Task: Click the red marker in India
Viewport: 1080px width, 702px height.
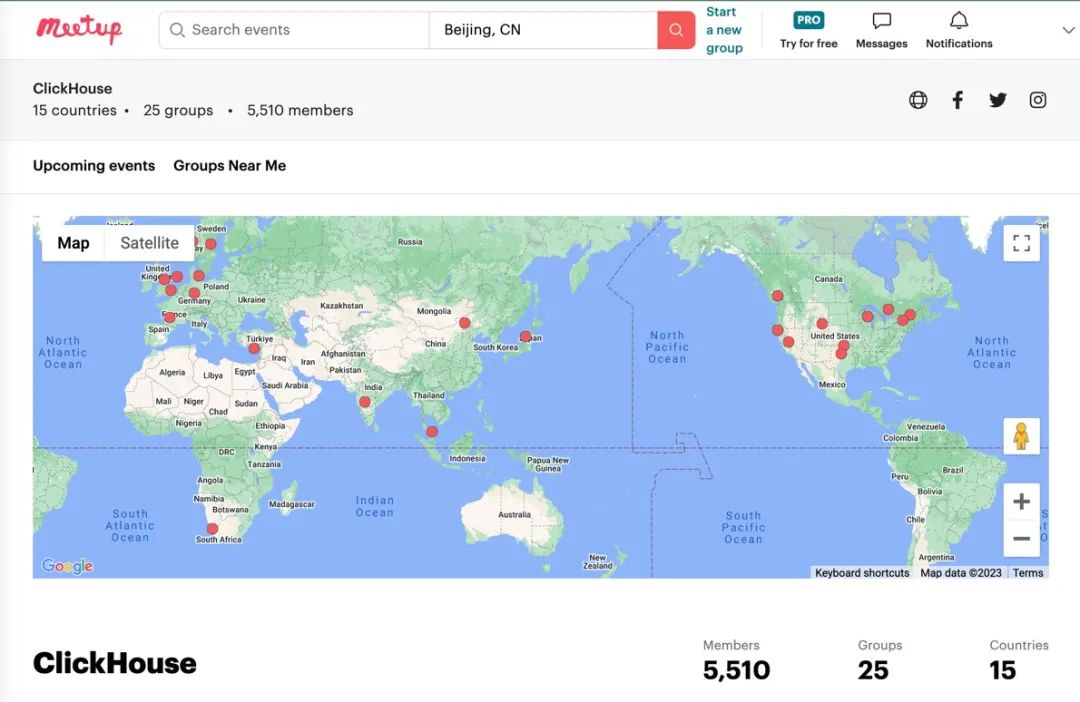Action: pos(364,402)
